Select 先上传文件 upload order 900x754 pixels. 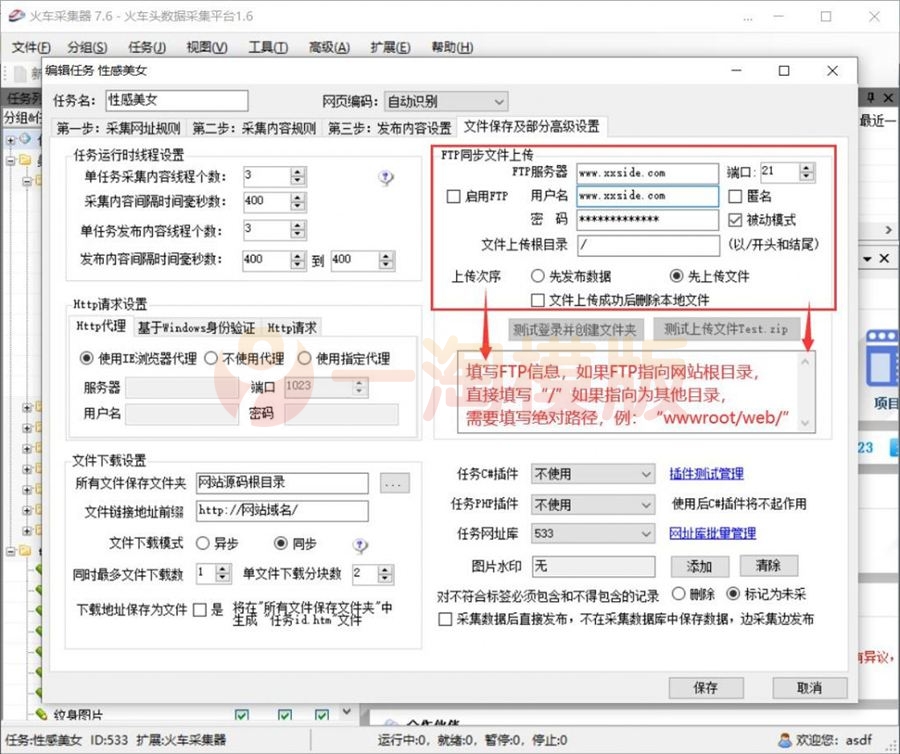coord(676,276)
